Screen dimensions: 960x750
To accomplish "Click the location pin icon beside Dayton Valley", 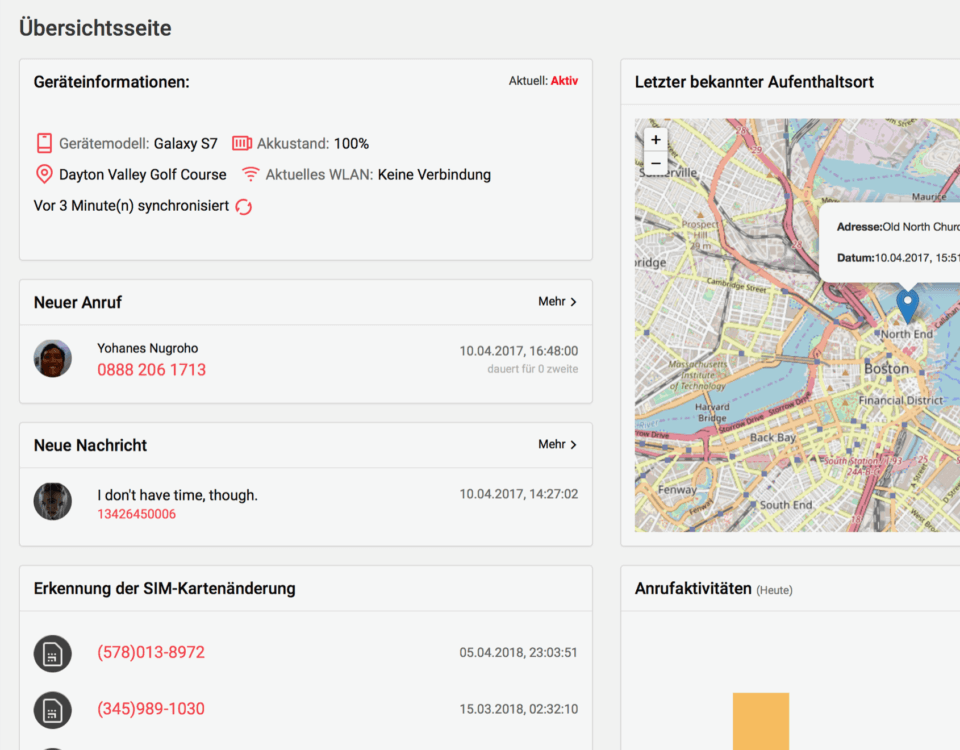I will point(44,174).
